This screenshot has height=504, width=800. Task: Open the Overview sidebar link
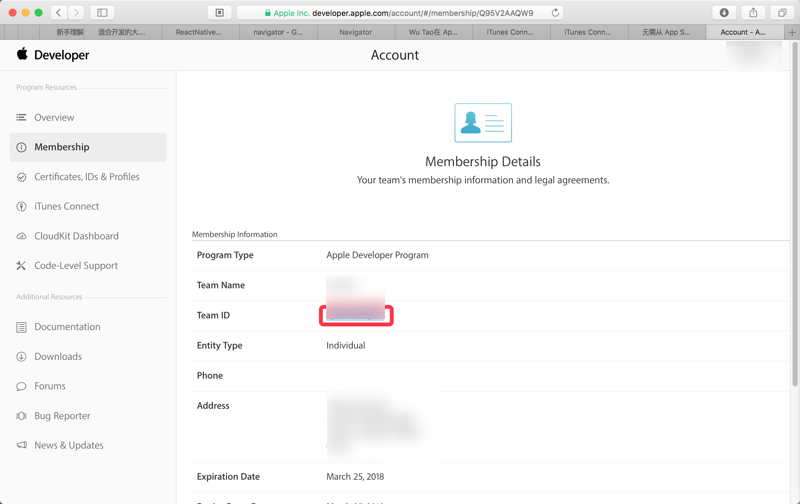click(x=54, y=117)
